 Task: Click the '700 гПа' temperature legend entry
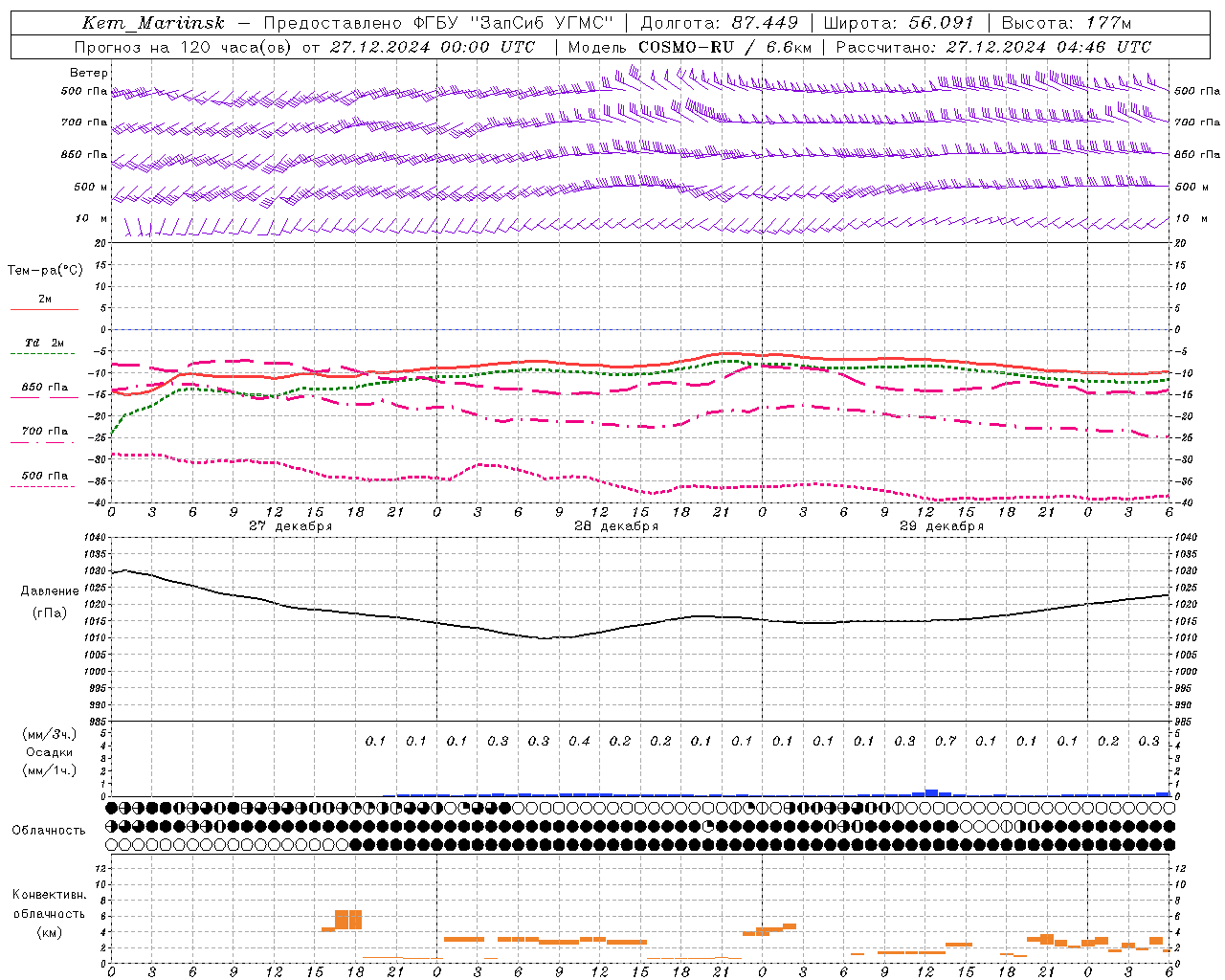pos(45,432)
